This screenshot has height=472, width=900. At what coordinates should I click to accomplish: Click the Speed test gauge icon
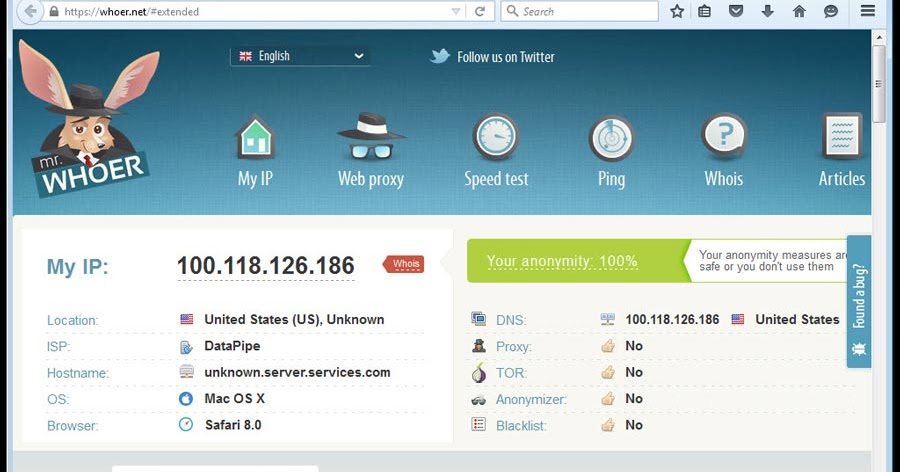[496, 138]
